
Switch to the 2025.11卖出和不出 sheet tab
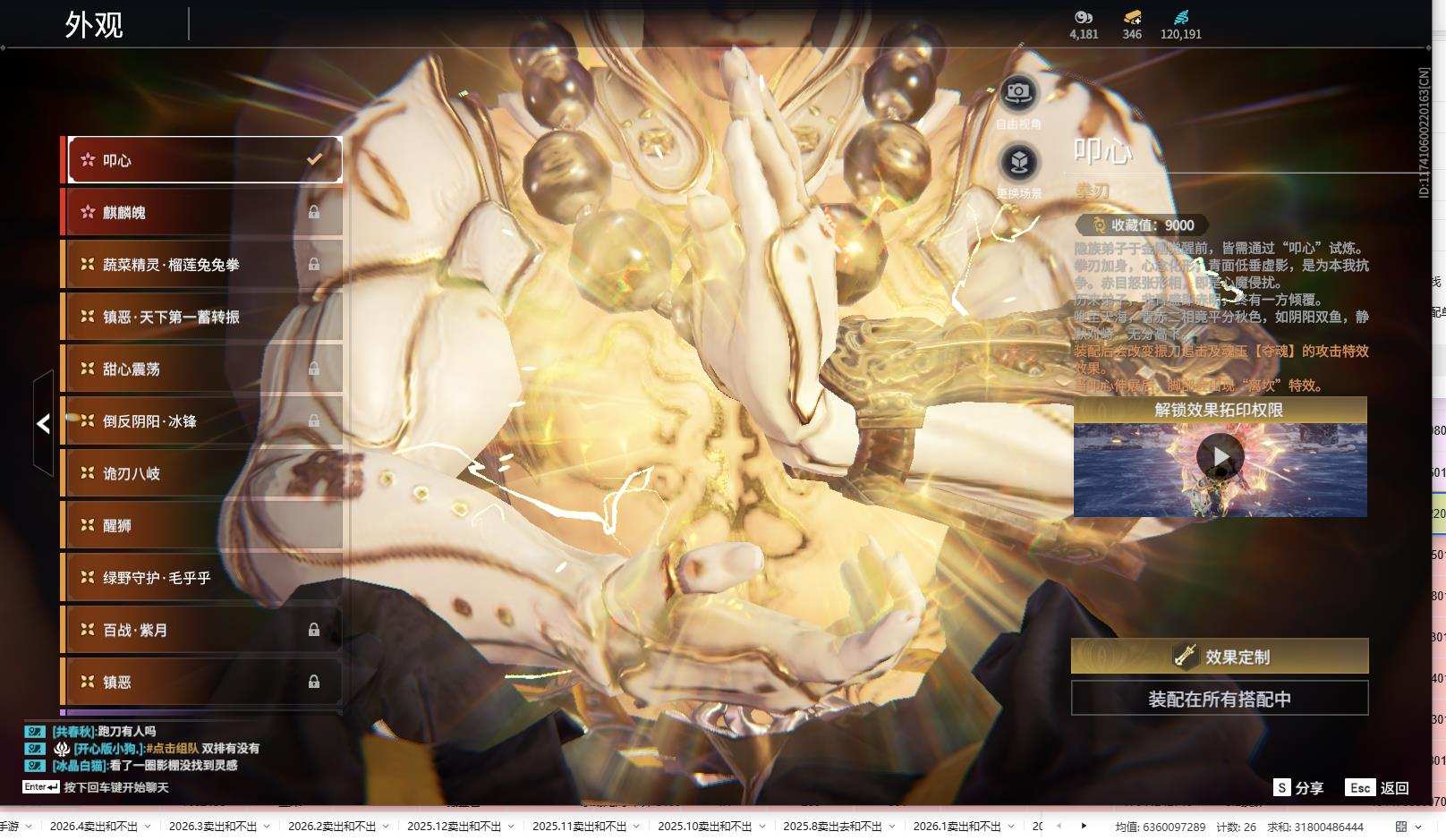coord(580,827)
